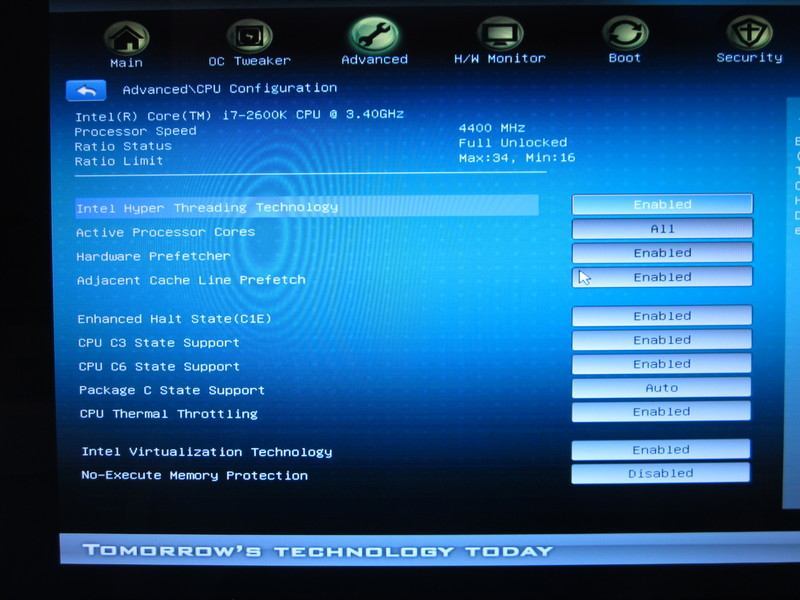The image size is (800, 600).
Task: Open Intel Virtualization Technology value dropdown
Action: [x=661, y=450]
